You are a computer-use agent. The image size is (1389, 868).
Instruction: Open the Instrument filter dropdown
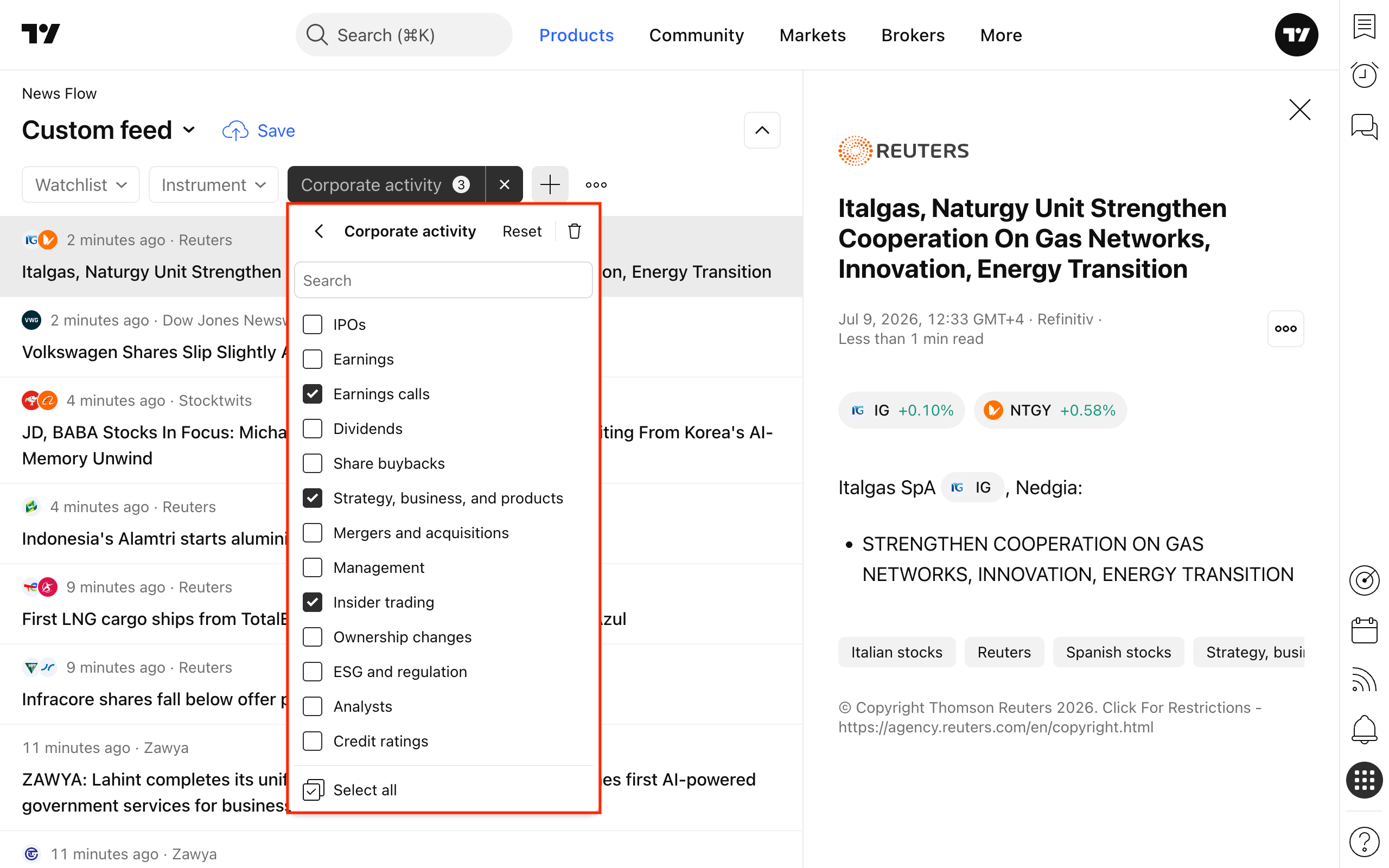tap(214, 184)
